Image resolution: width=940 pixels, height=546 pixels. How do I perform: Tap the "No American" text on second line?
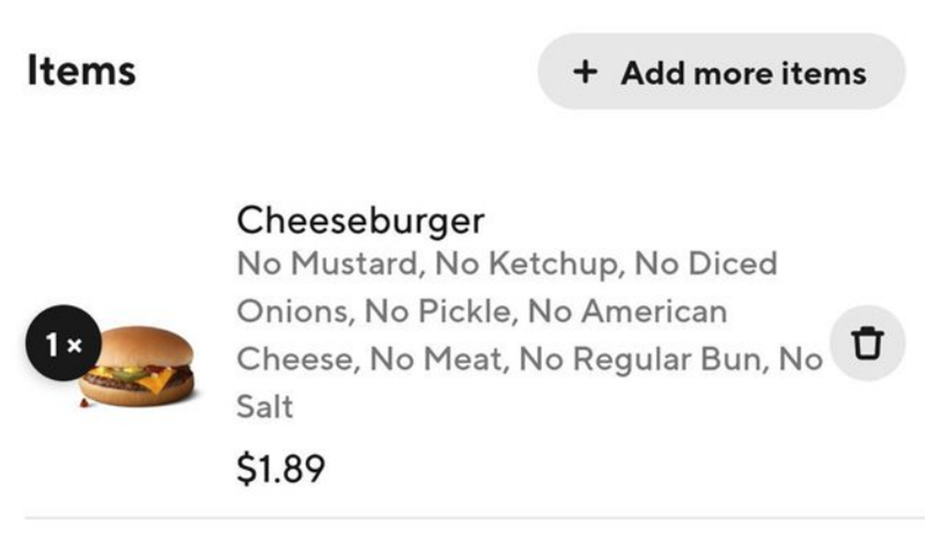pyautogui.click(x=627, y=311)
